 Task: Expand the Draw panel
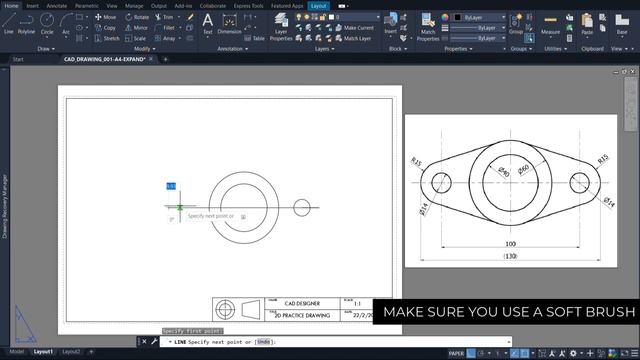coord(46,49)
